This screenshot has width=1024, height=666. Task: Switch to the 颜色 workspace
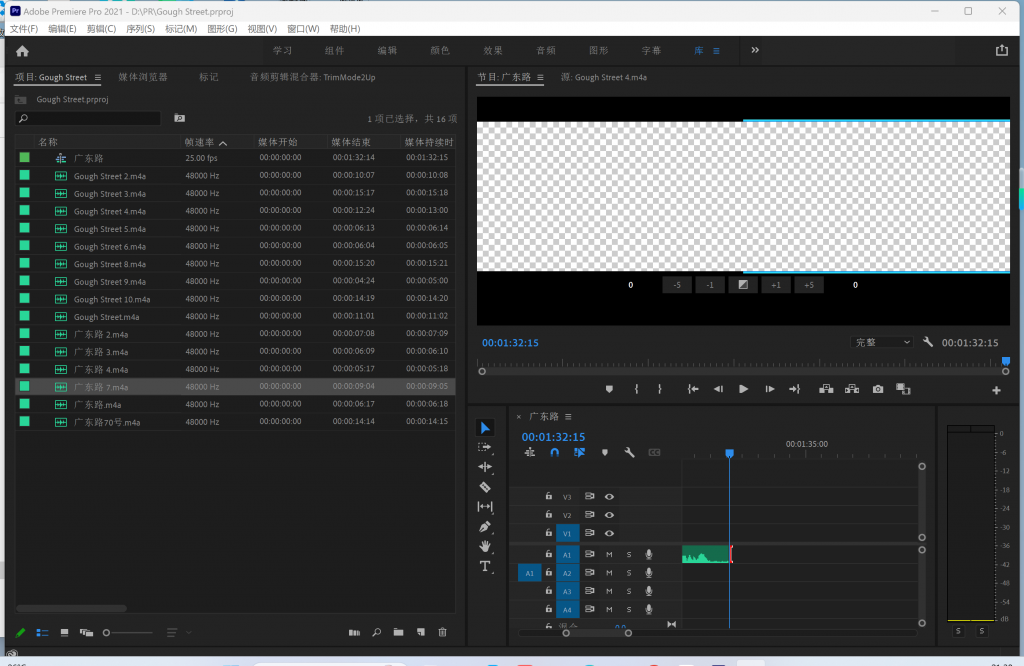click(x=440, y=50)
